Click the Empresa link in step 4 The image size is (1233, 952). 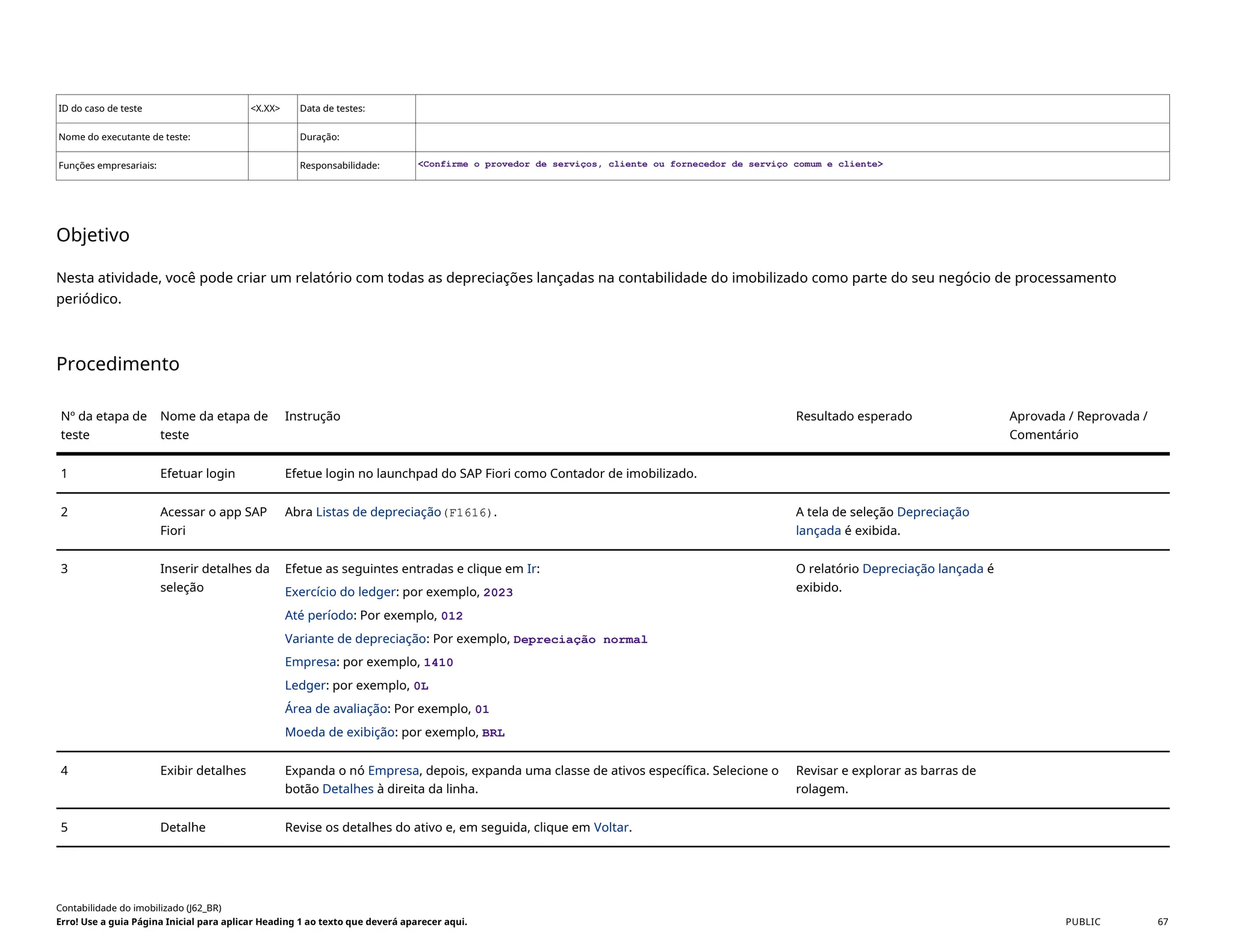[x=393, y=771]
